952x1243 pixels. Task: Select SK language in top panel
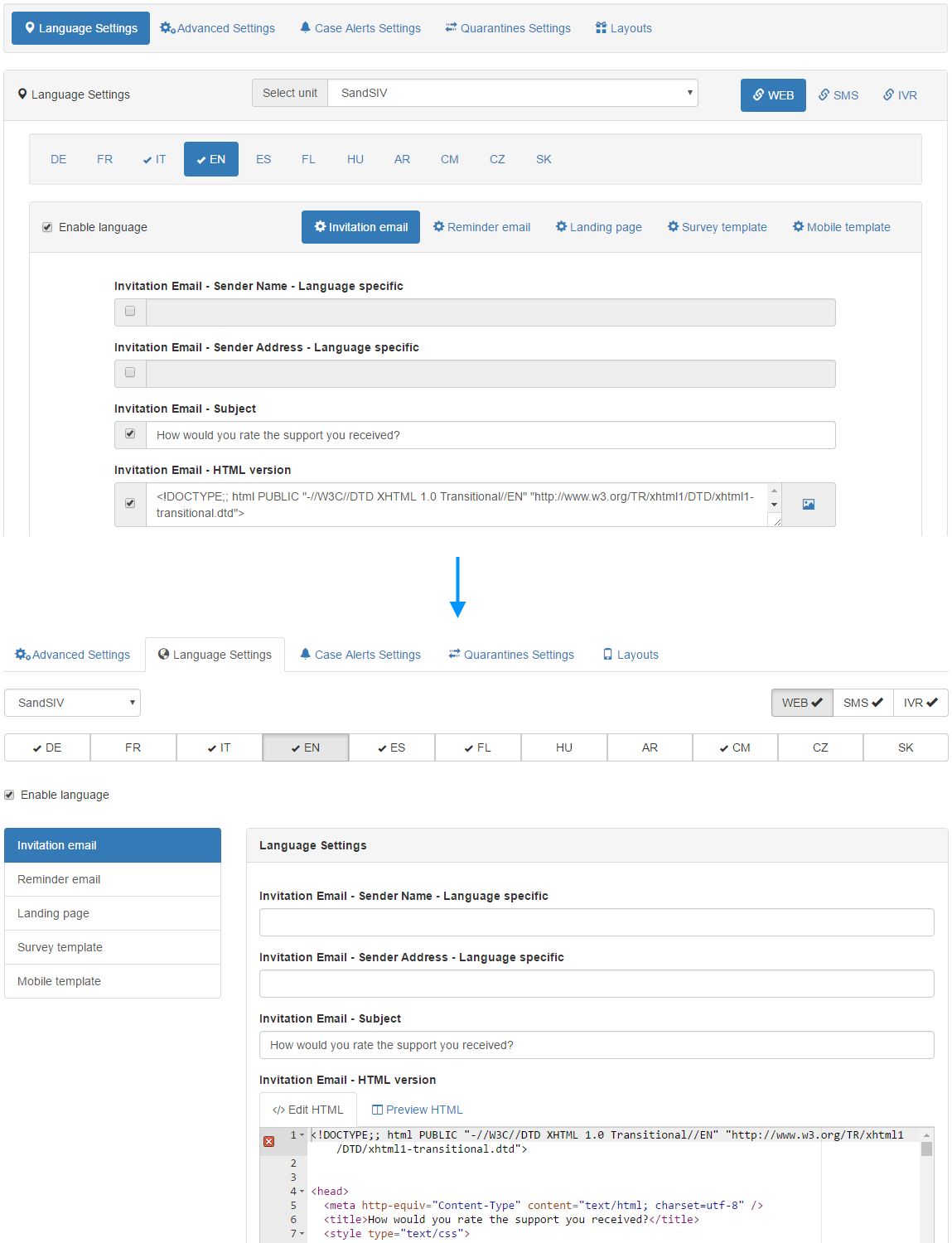[x=544, y=159]
